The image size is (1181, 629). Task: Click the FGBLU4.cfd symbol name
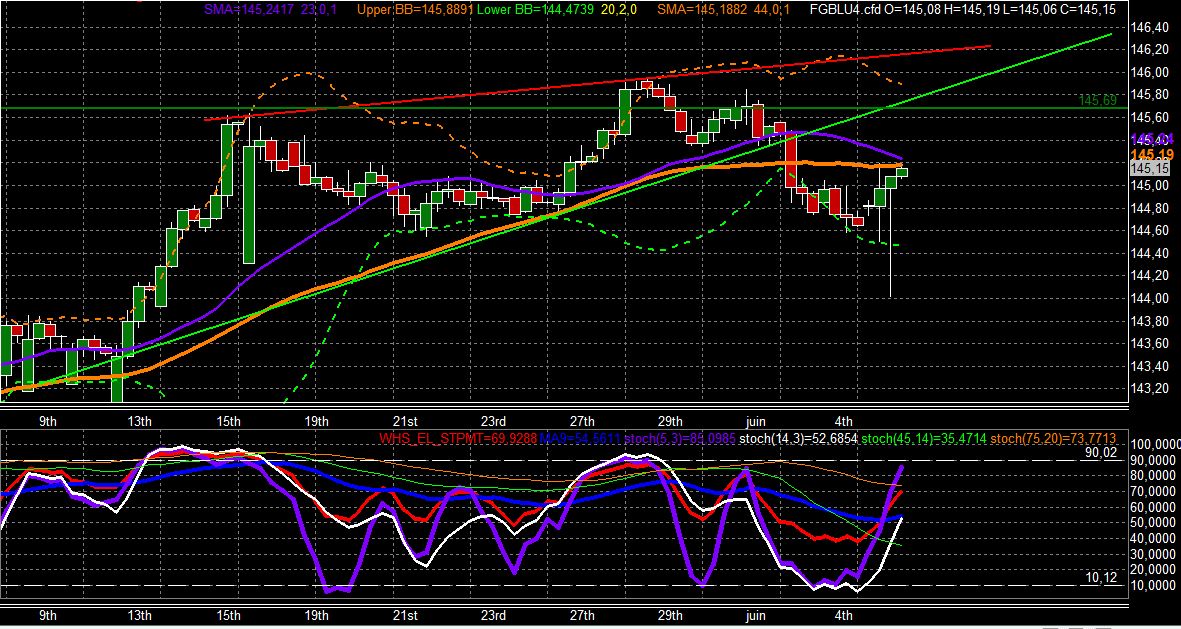tap(846, 10)
